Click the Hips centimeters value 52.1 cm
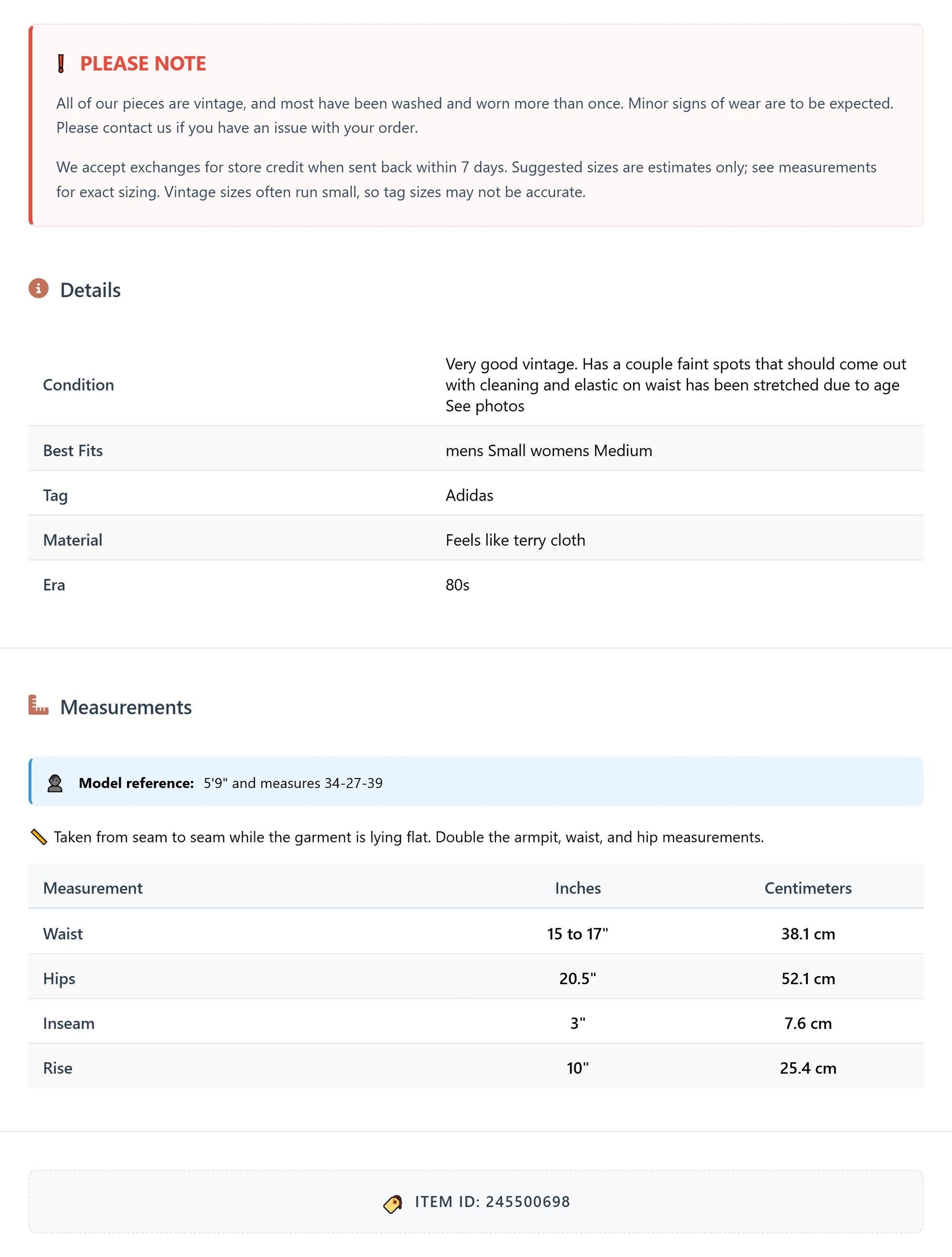 point(808,979)
